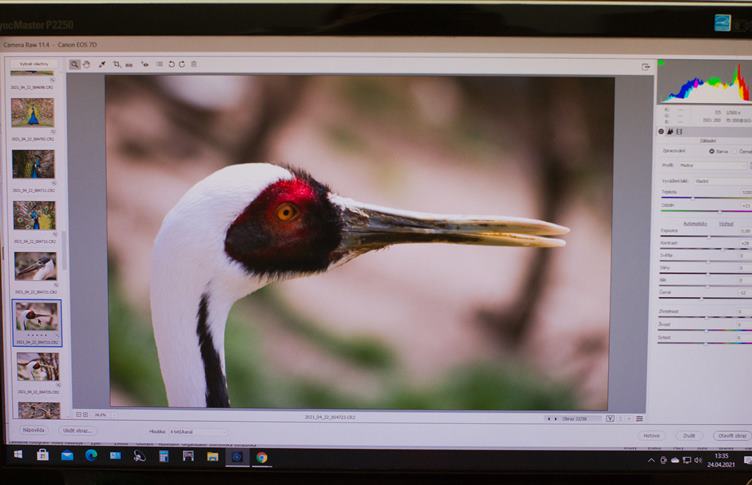The image size is (752, 485).
Task: Select the Hand tool
Action: (x=87, y=64)
